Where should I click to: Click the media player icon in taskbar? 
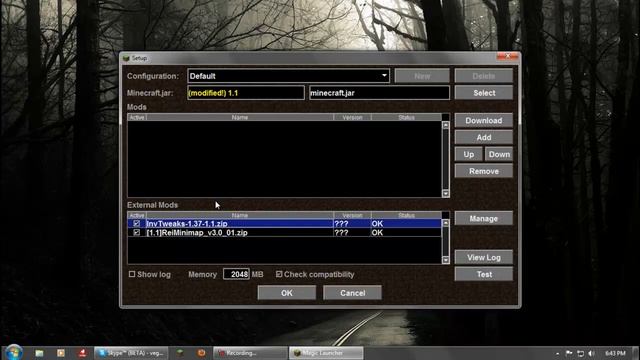click(61, 353)
